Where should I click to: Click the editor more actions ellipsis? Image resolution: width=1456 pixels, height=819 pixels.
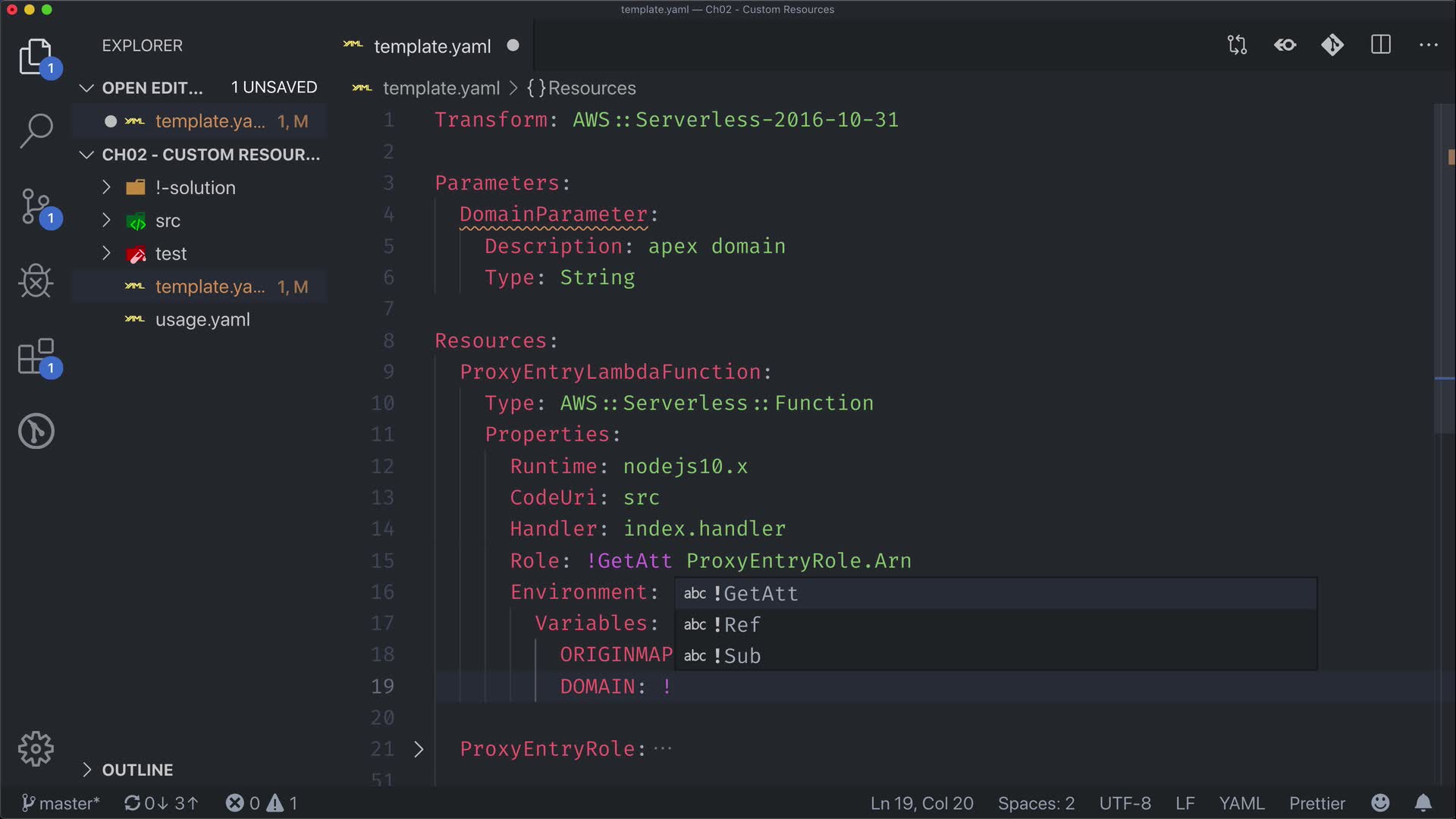tap(1429, 45)
